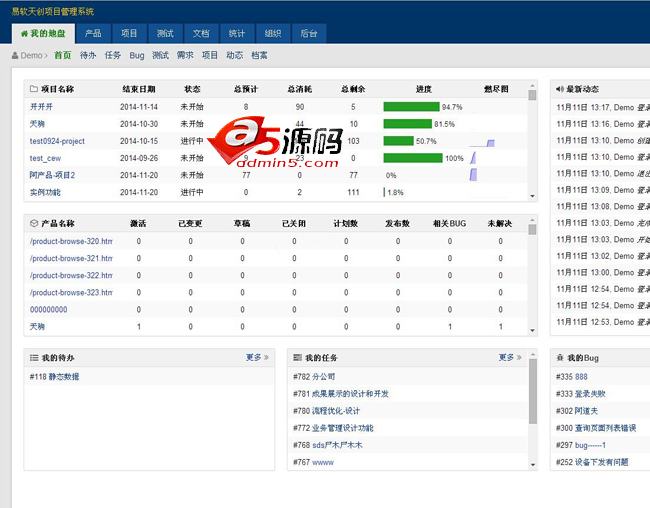Open product /product-browse-320.htm
The image size is (650, 508).
pyautogui.click(x=71, y=241)
